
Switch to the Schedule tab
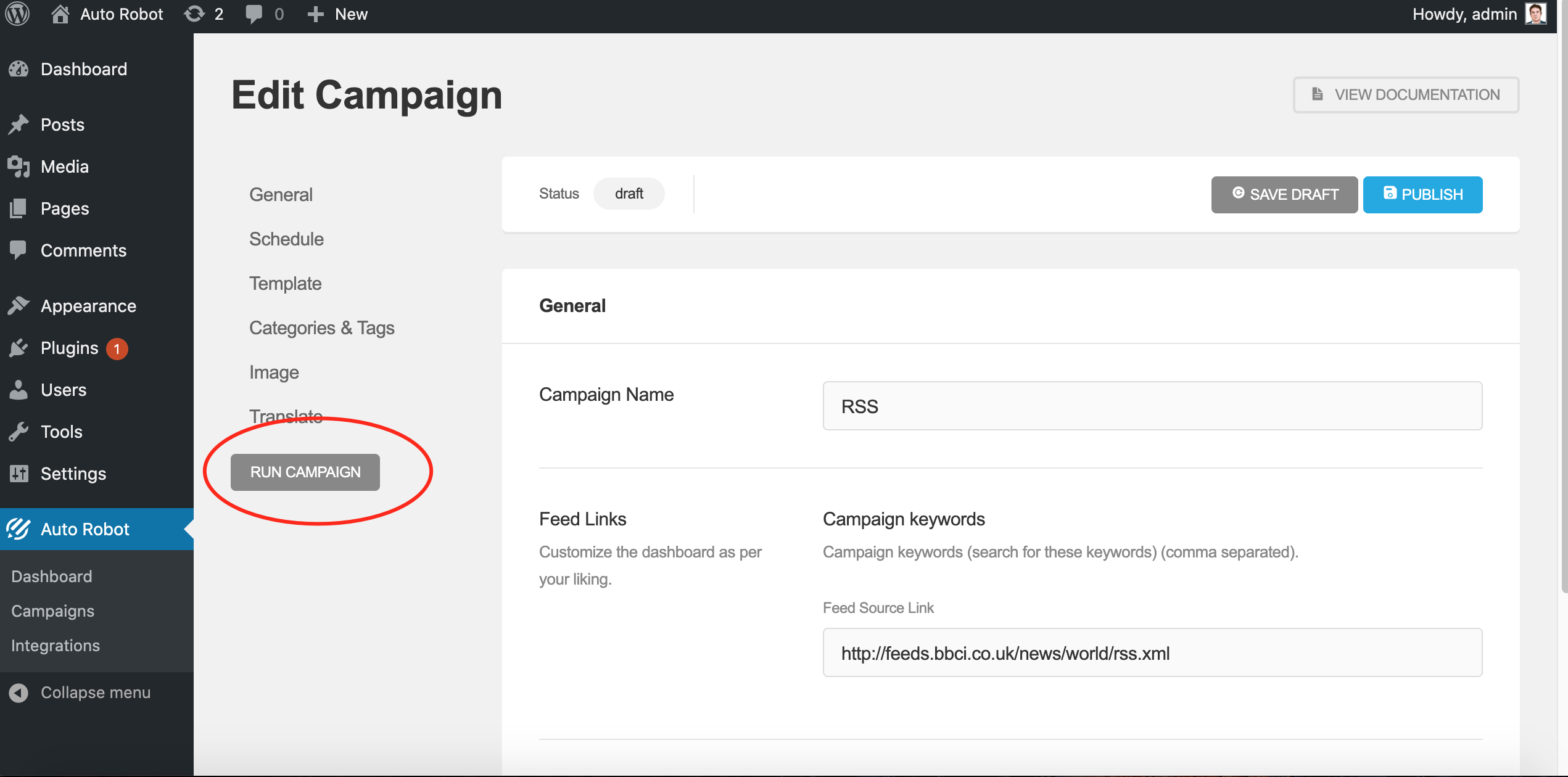click(x=286, y=239)
